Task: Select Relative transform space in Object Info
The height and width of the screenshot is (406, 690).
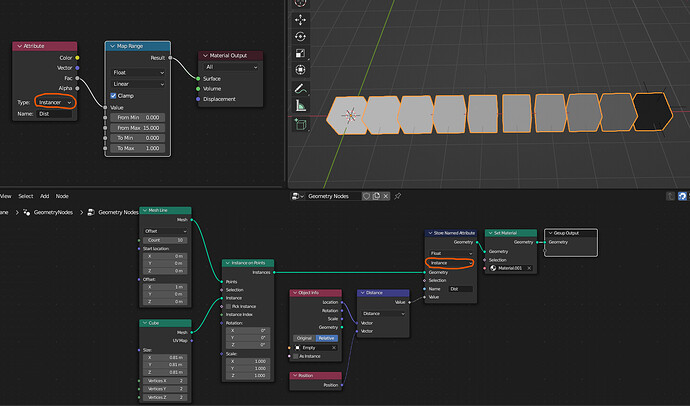Action: (327, 338)
